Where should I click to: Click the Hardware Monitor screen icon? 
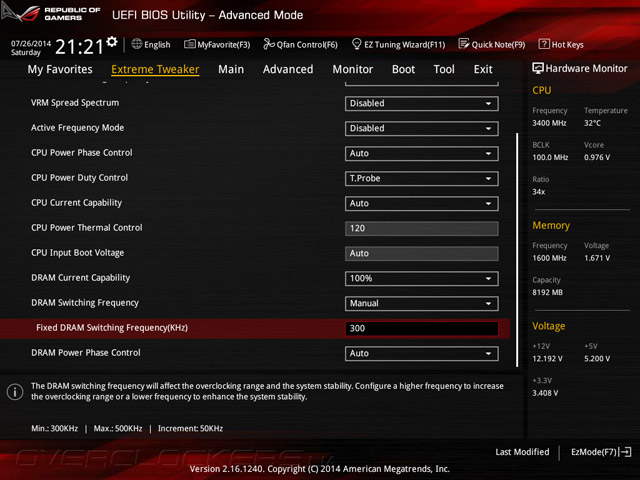coord(538,68)
